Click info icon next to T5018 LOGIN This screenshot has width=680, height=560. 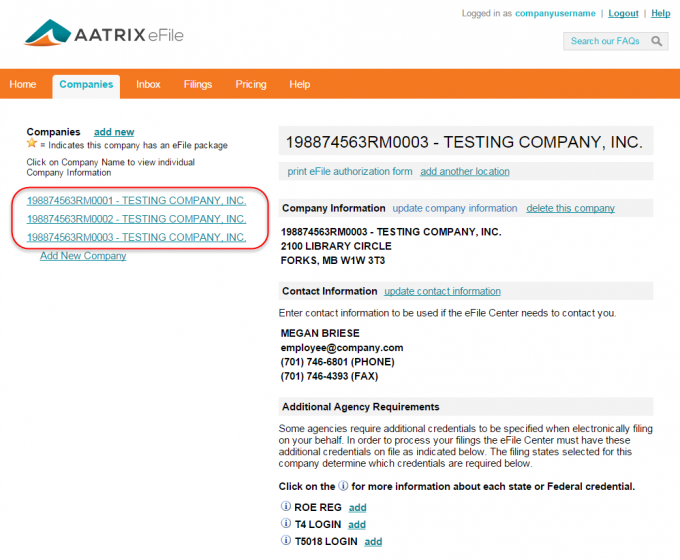[x=286, y=542]
